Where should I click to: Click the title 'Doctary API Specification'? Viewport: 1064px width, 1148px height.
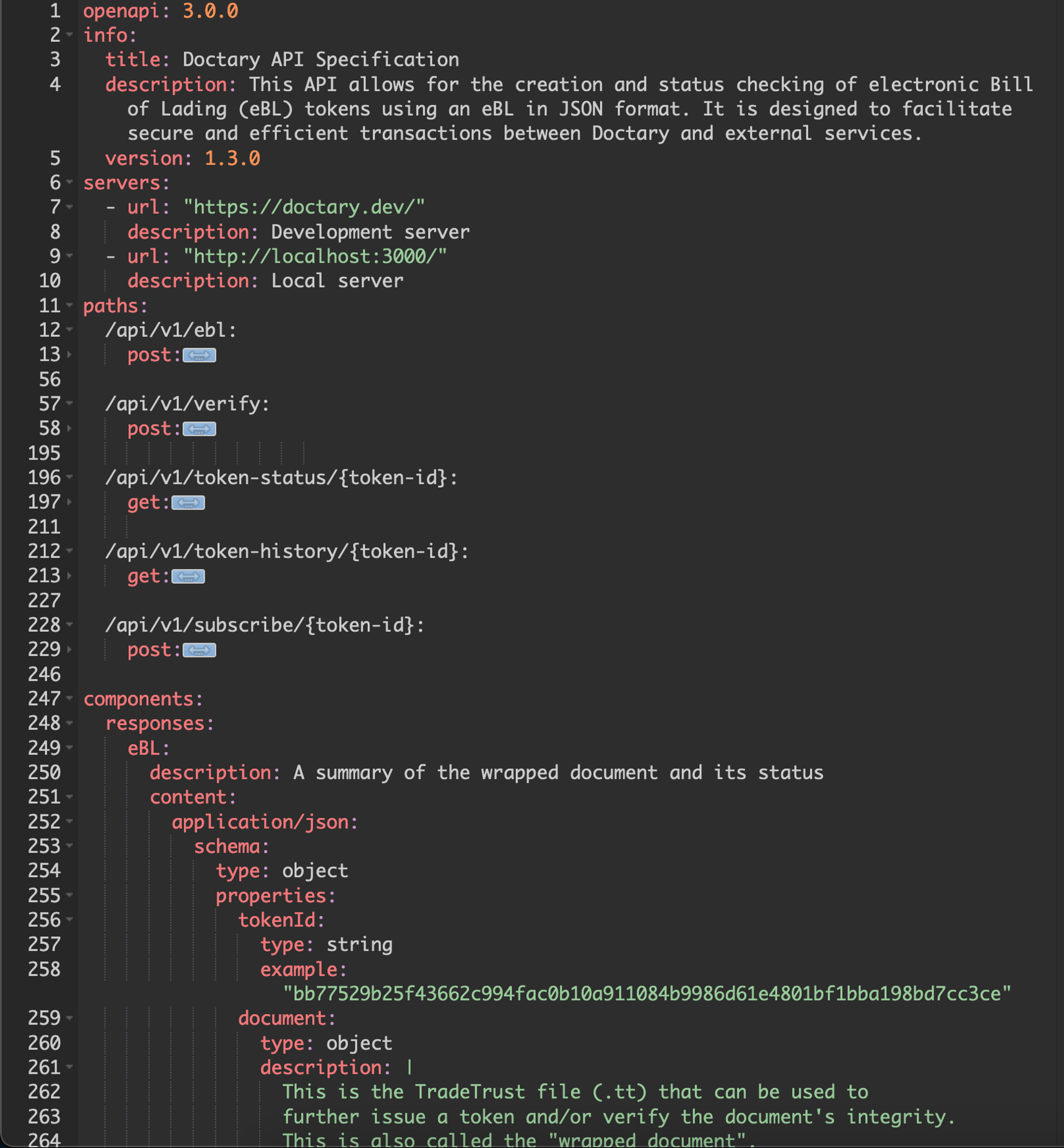(x=321, y=59)
